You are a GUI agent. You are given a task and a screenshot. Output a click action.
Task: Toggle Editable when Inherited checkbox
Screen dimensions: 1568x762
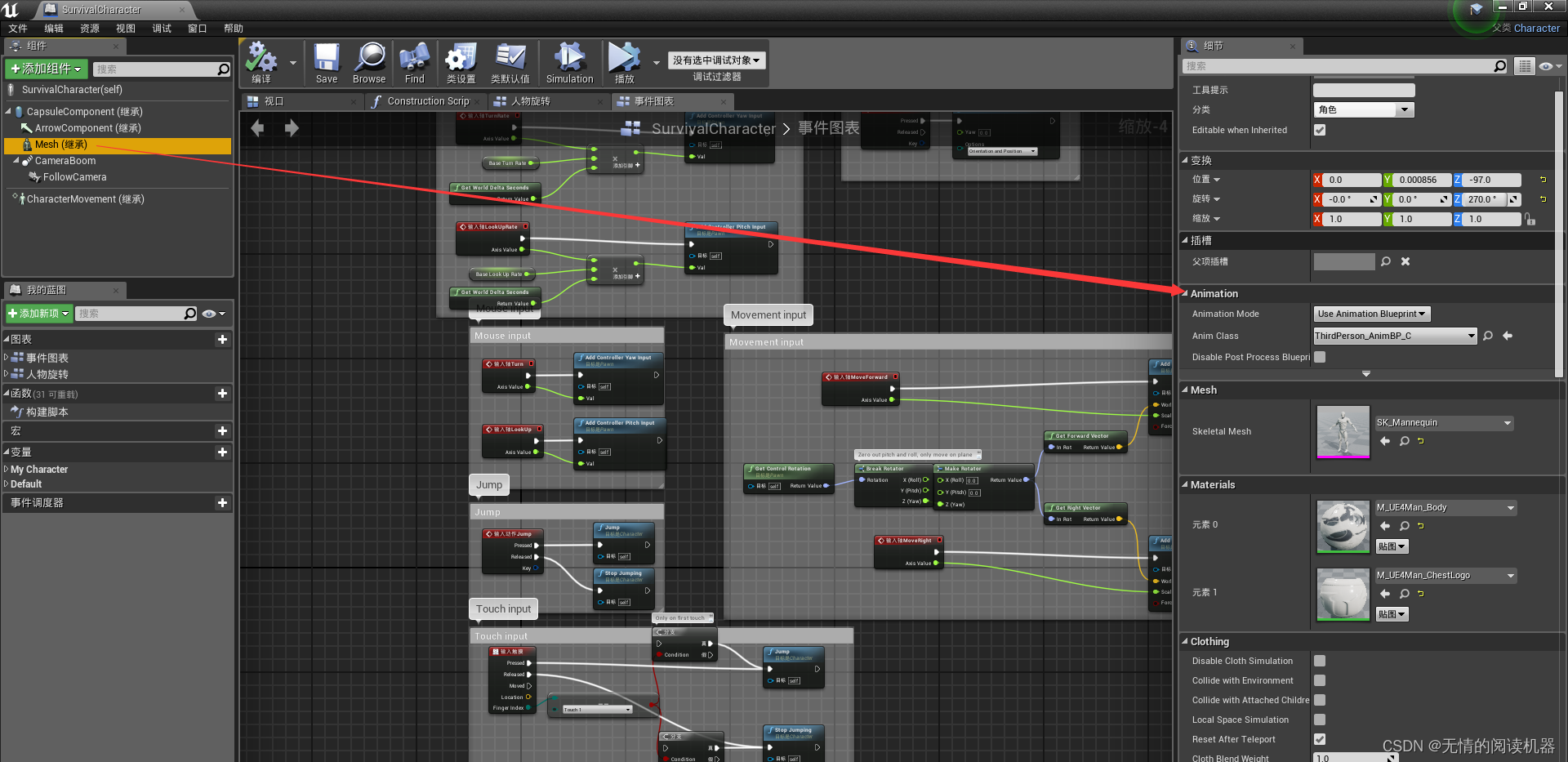(1320, 130)
